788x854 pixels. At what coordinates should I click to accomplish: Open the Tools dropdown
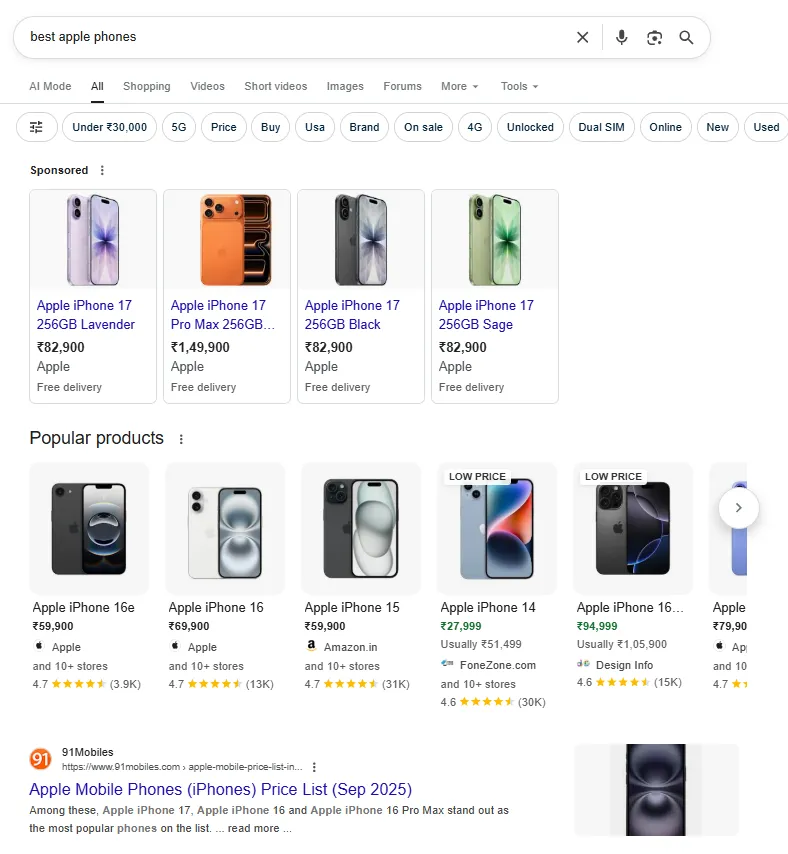519,86
